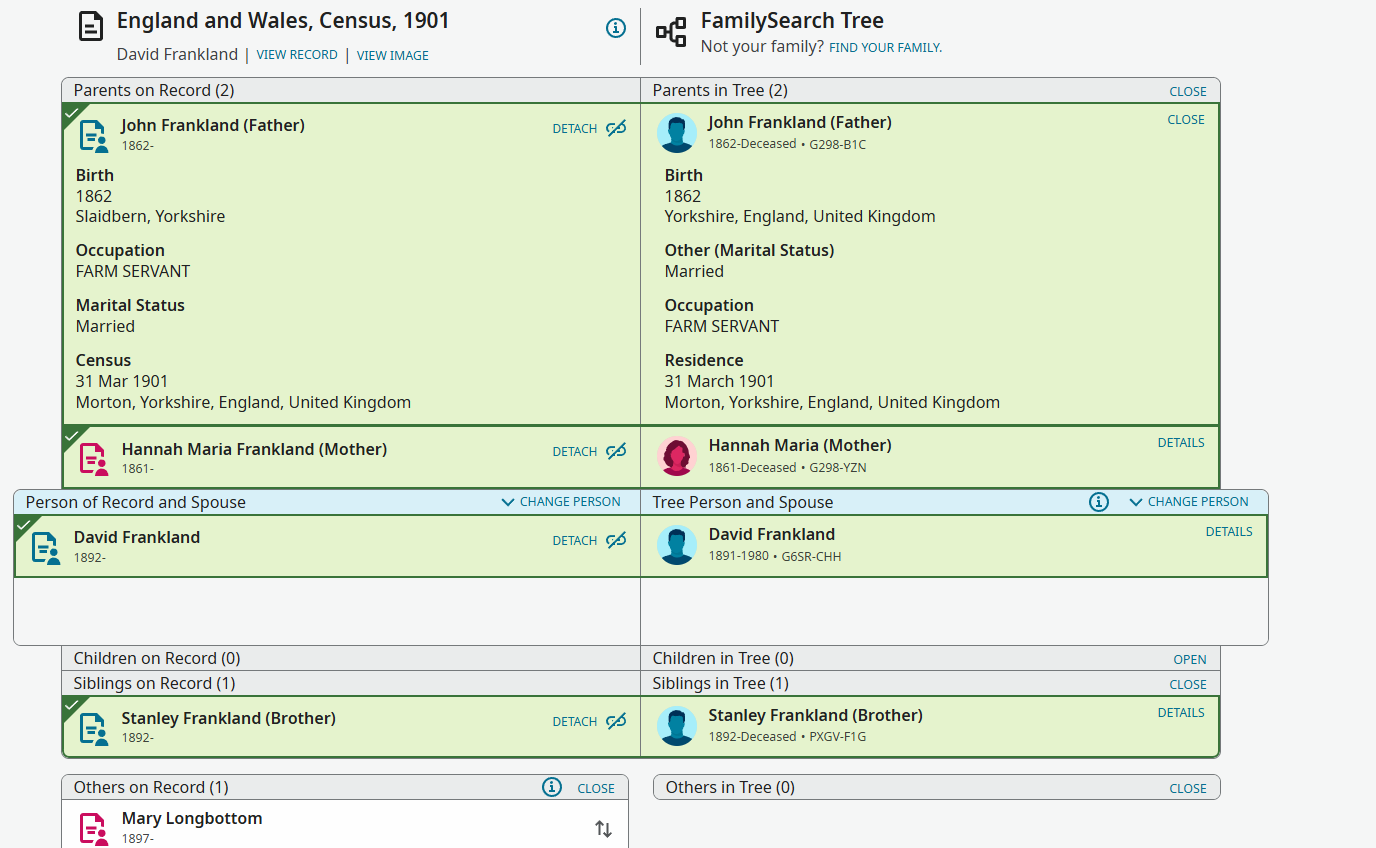
Task: Click the unlink icon for John Frankland
Action: click(616, 128)
